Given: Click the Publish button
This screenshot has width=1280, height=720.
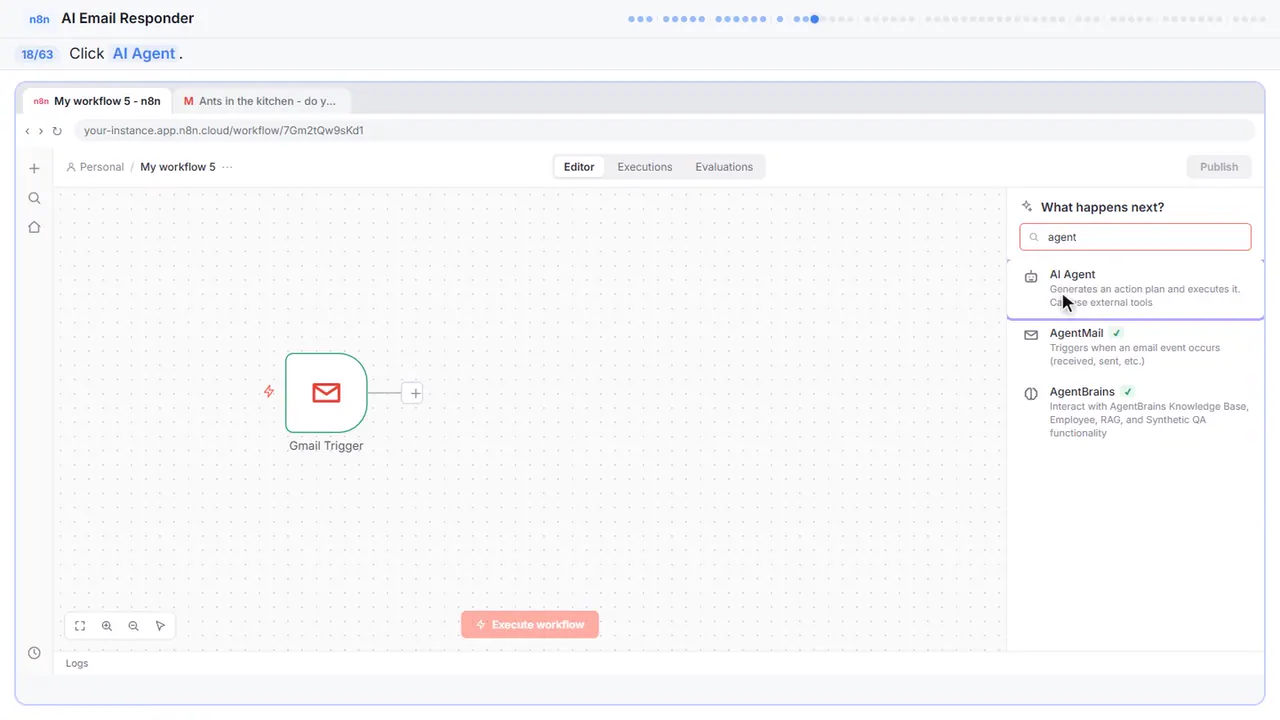Looking at the screenshot, I should point(1219,167).
